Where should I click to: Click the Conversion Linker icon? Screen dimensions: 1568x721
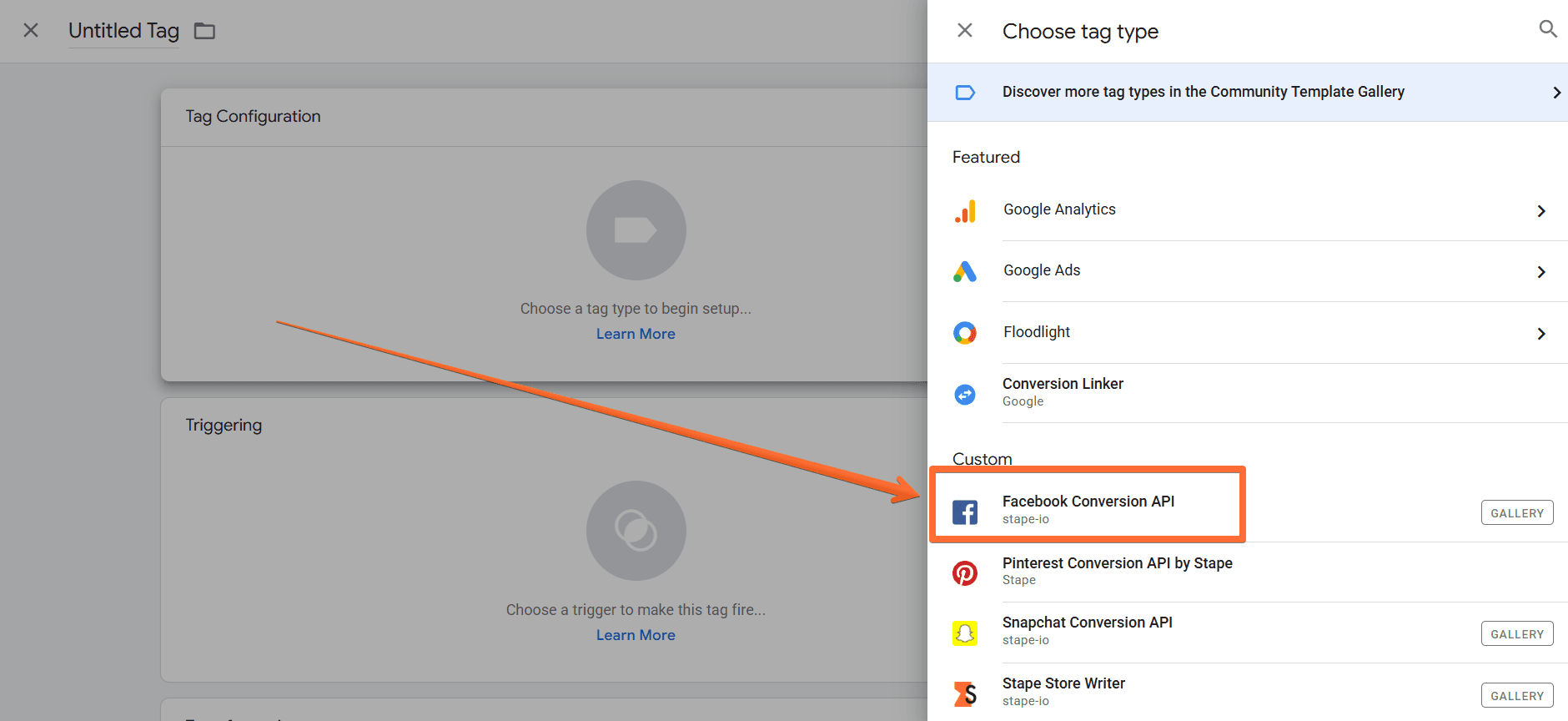[x=965, y=394]
